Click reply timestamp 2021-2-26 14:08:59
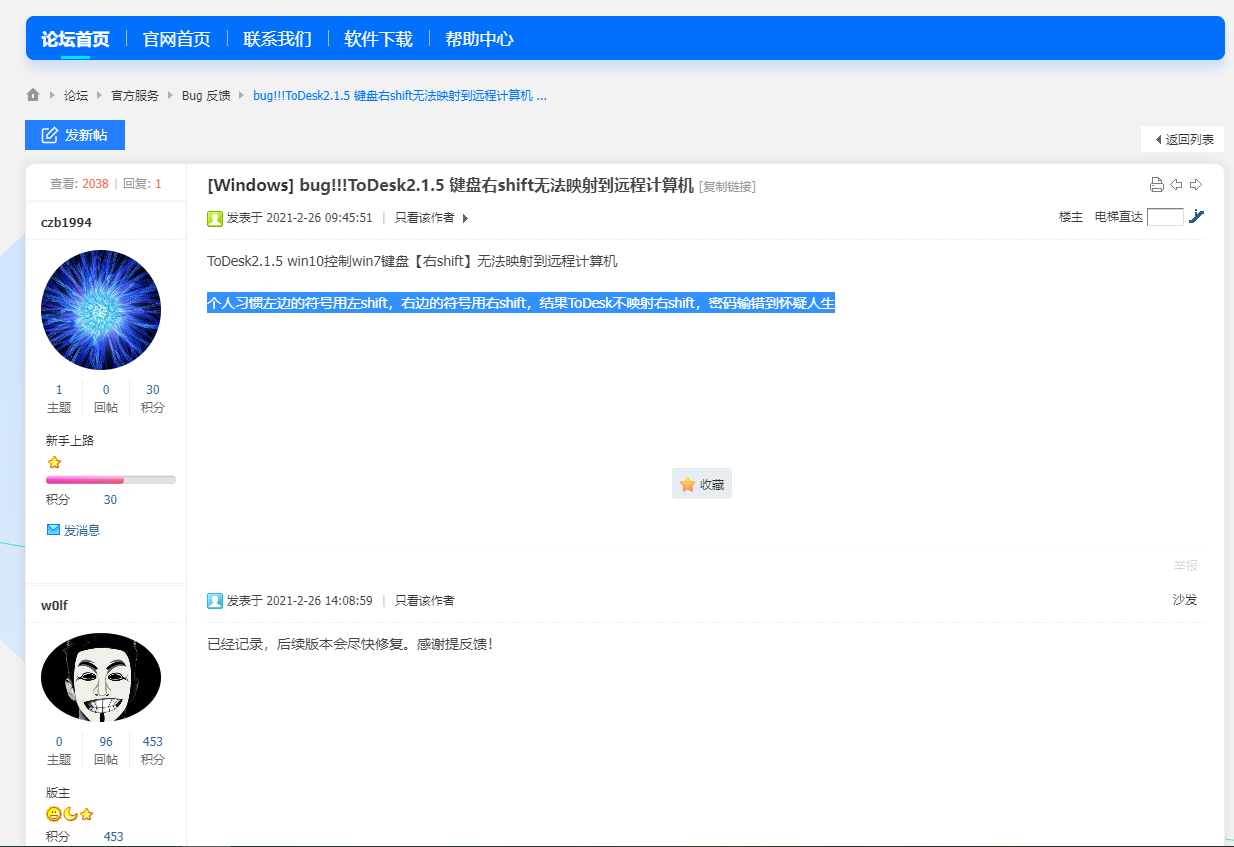This screenshot has height=847, width=1234. click(x=320, y=601)
